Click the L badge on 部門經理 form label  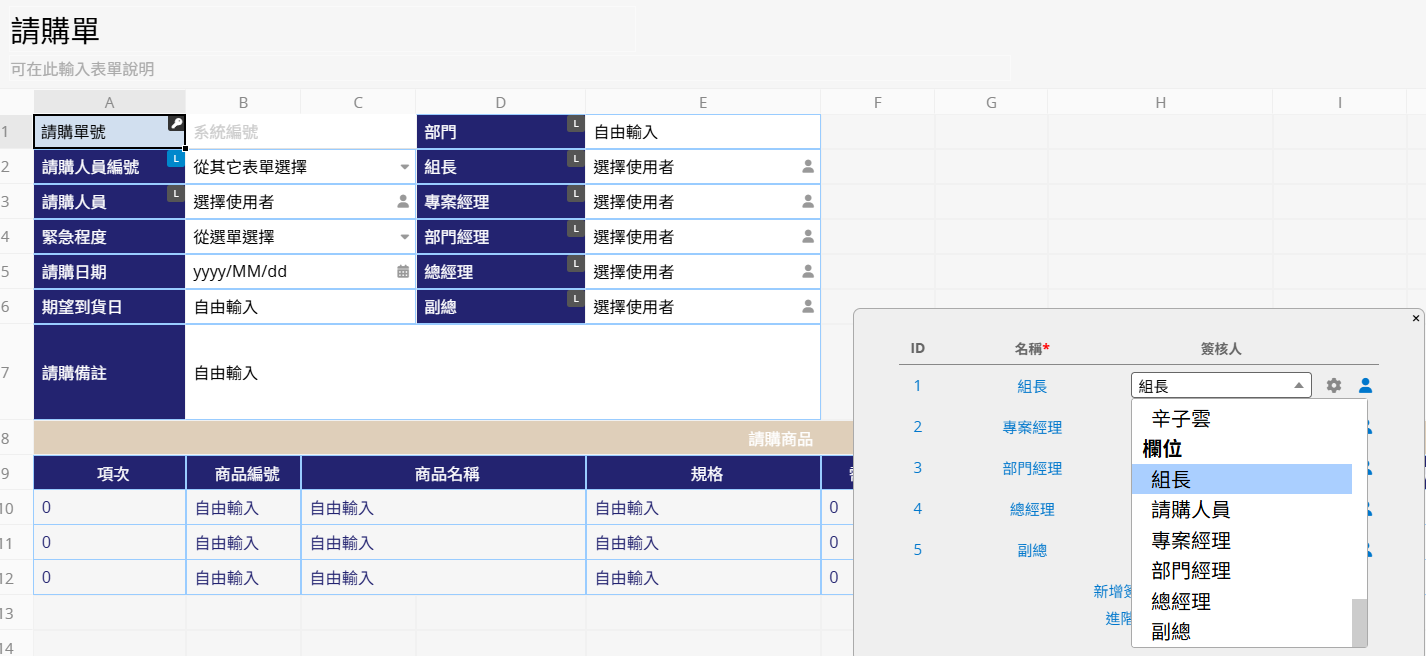click(x=576, y=228)
